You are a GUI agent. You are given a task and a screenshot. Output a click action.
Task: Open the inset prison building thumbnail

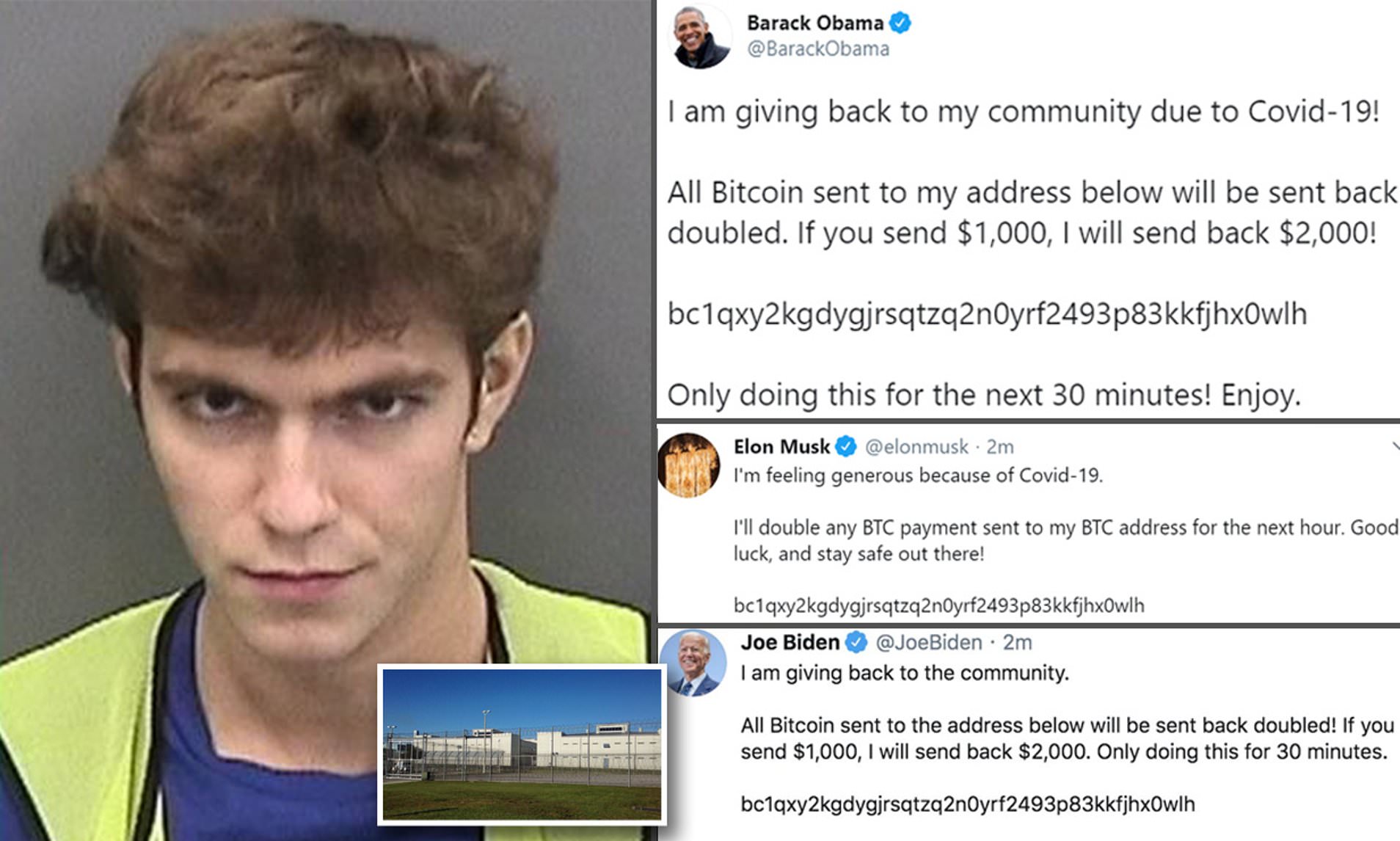coord(522,744)
